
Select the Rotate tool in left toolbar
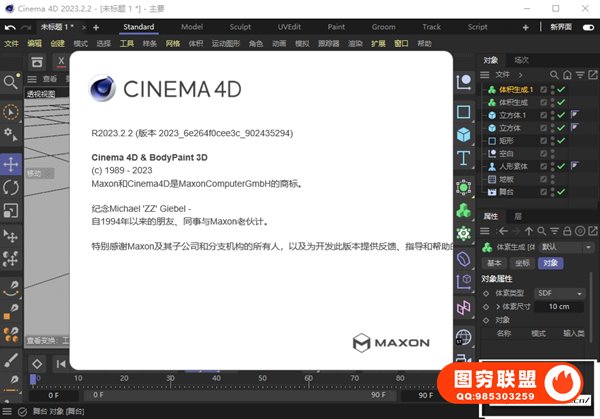(11, 186)
